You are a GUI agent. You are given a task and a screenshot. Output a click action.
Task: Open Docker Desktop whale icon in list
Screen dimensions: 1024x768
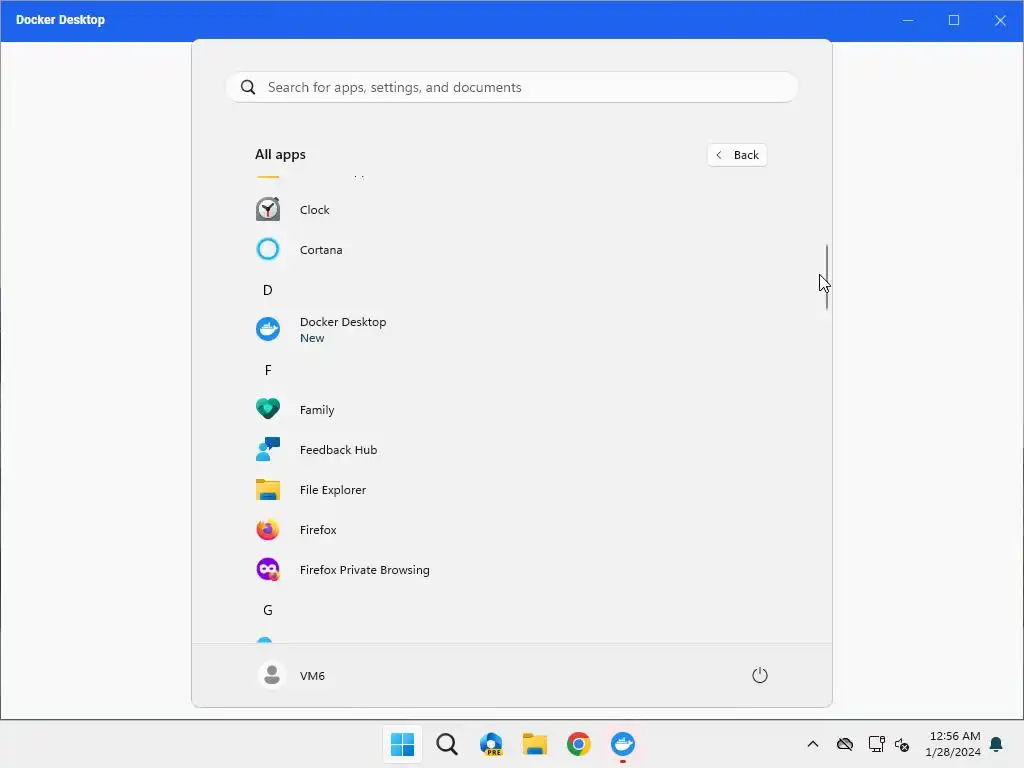coord(268,329)
